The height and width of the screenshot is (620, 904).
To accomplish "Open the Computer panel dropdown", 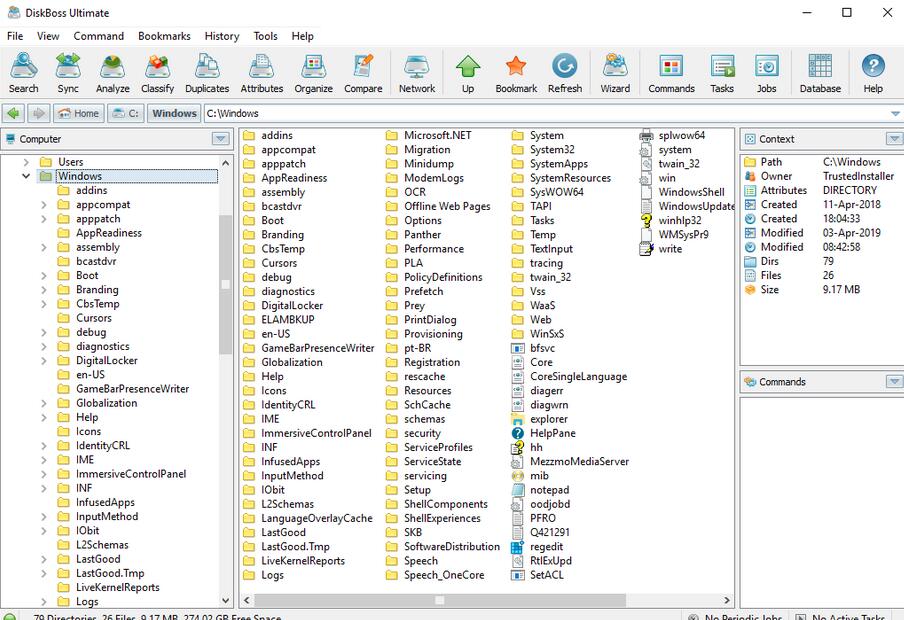I will (x=220, y=139).
